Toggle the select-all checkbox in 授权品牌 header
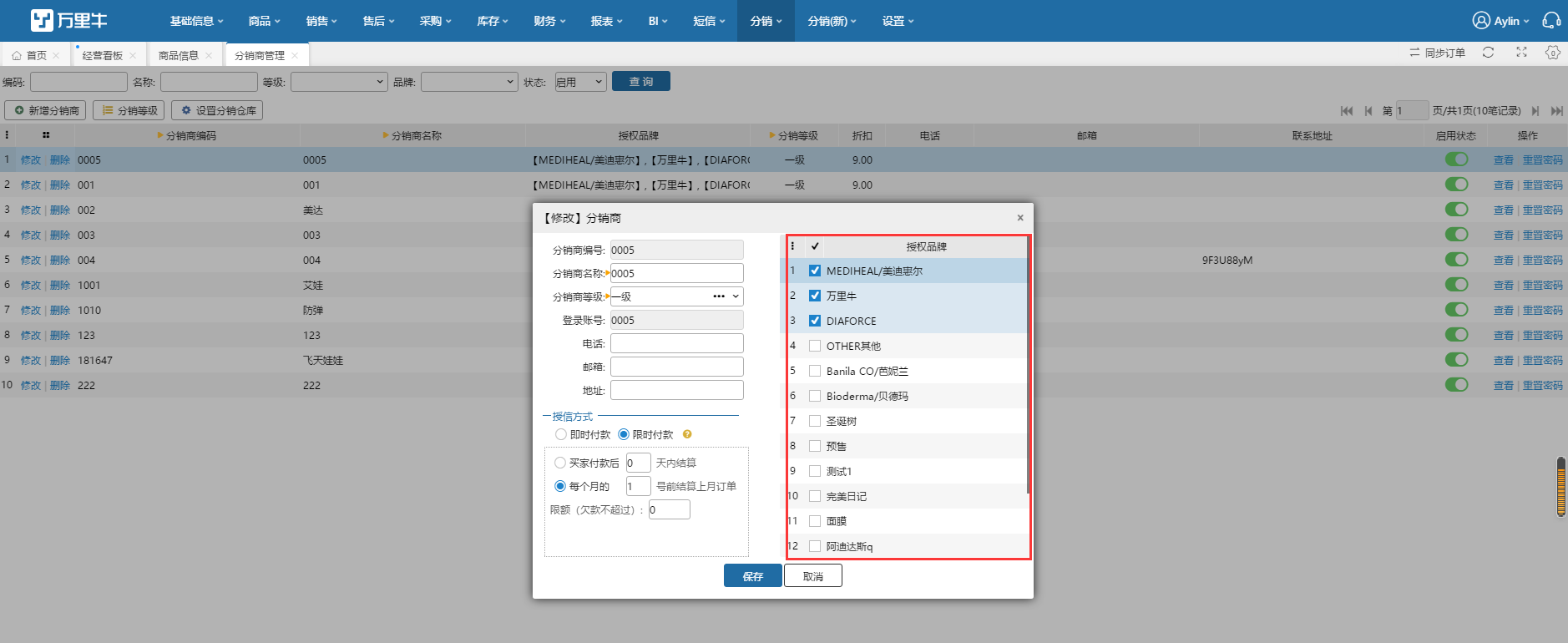Viewport: 1568px width, 643px height. click(x=815, y=246)
